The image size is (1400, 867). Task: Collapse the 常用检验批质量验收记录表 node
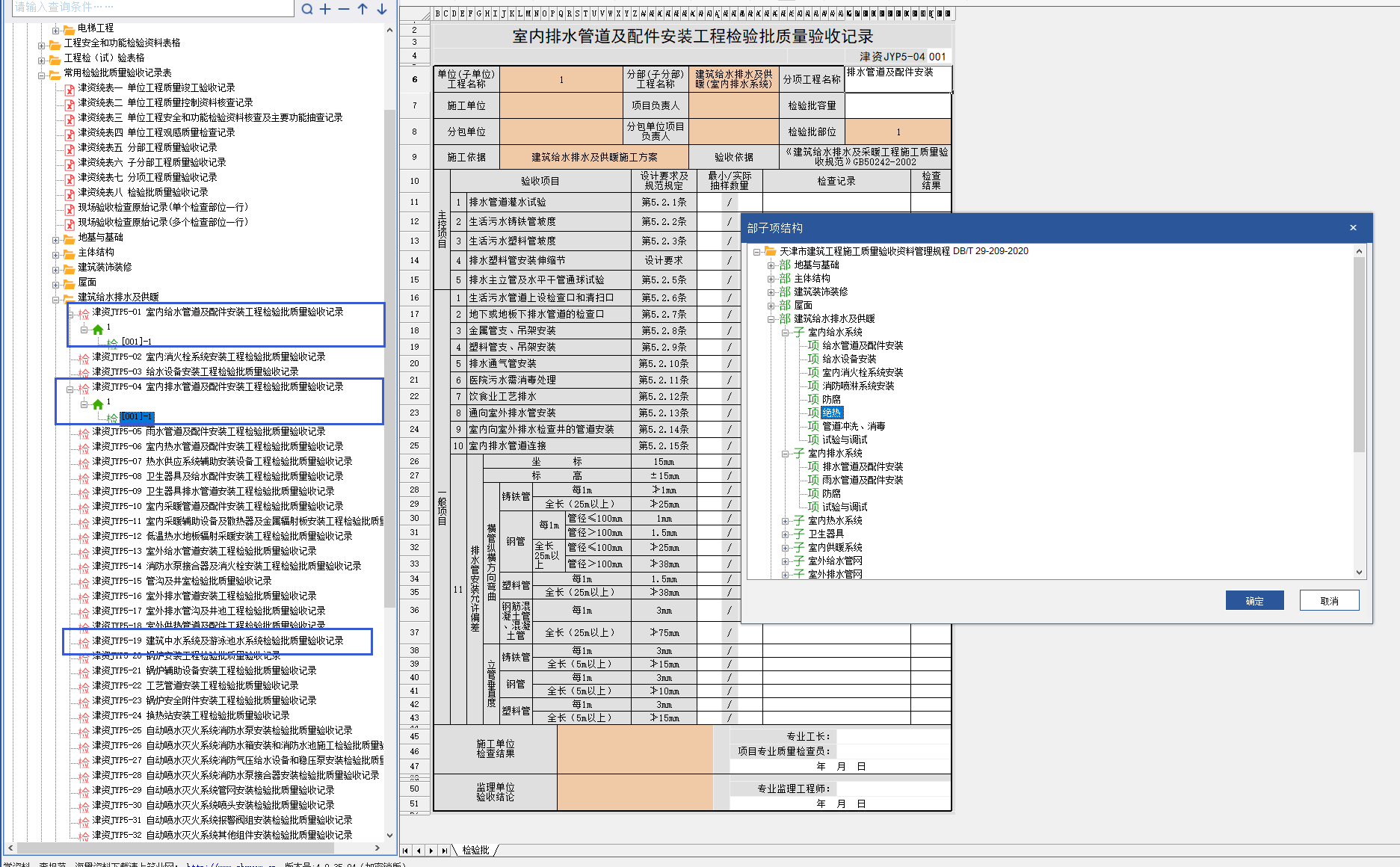click(42, 75)
